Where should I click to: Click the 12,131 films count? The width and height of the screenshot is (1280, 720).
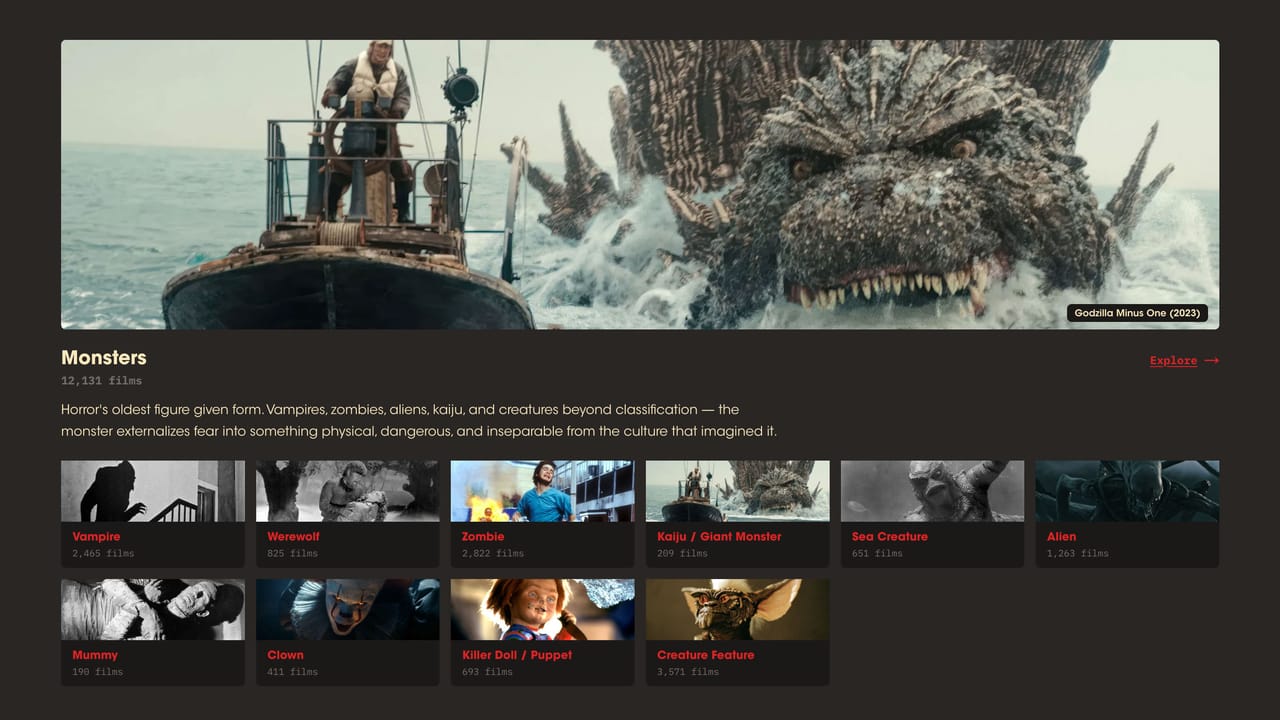(101, 381)
